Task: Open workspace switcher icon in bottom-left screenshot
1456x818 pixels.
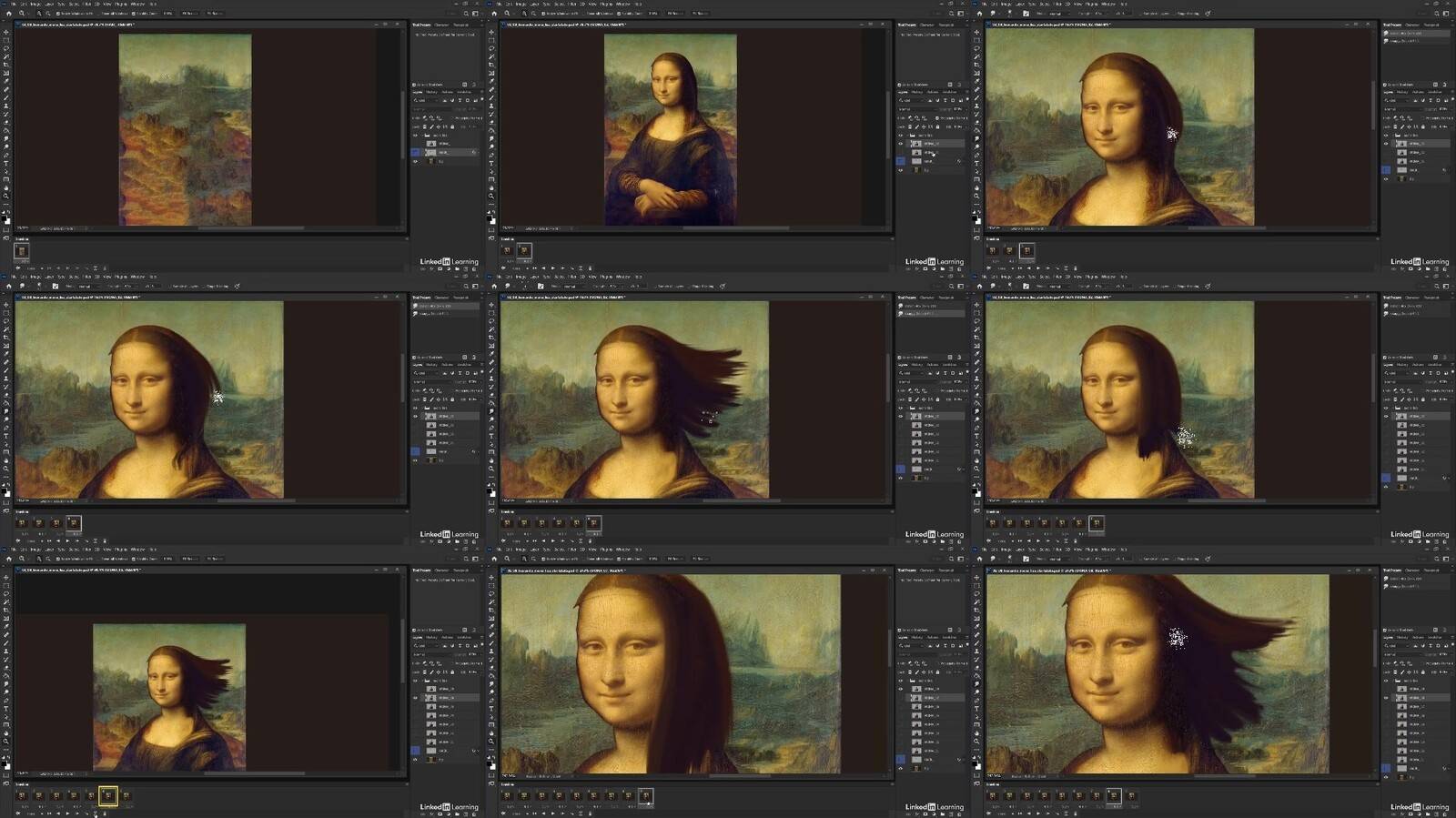Action: click(475, 560)
